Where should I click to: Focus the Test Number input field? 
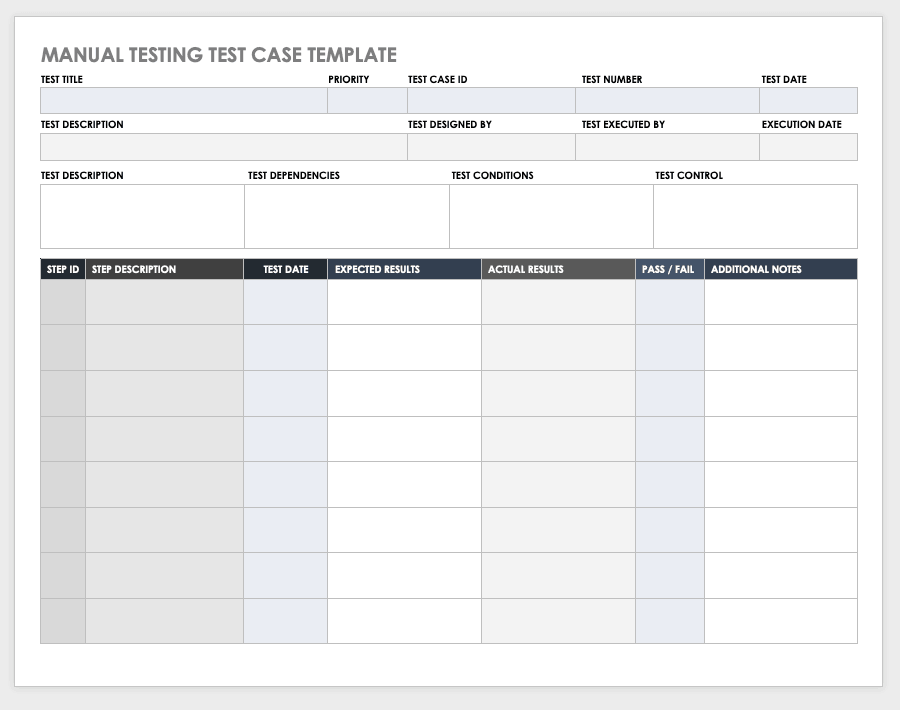667,101
